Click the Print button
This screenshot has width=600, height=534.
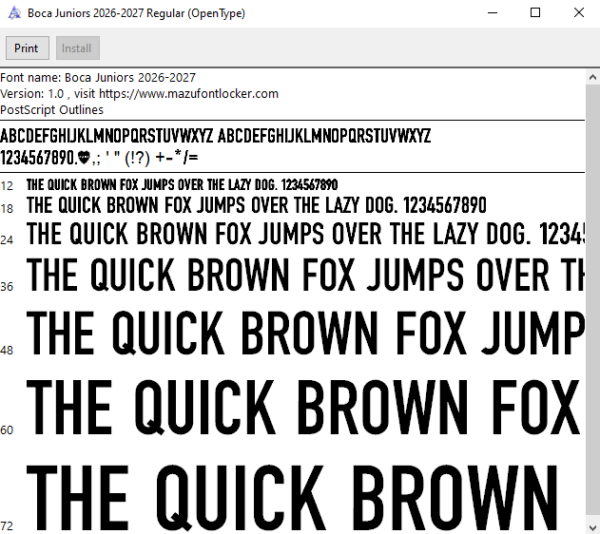coord(28,48)
